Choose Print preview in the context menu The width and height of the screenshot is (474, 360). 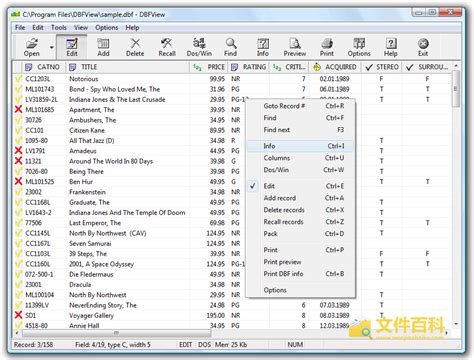pyautogui.click(x=300, y=262)
